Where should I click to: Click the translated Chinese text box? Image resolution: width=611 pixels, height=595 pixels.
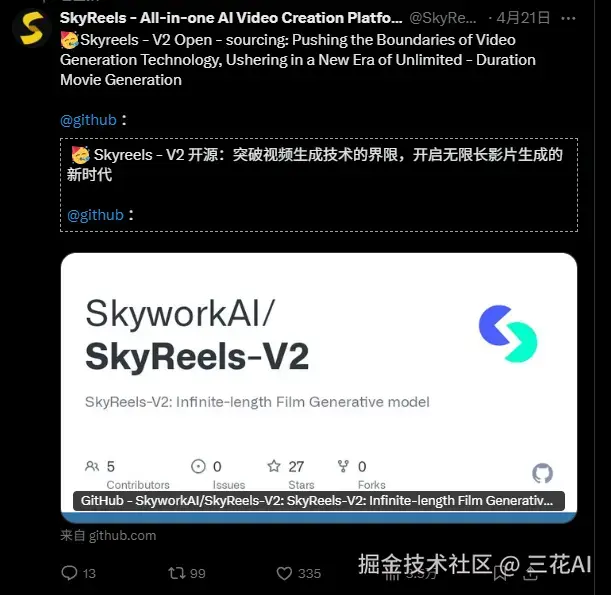click(319, 185)
